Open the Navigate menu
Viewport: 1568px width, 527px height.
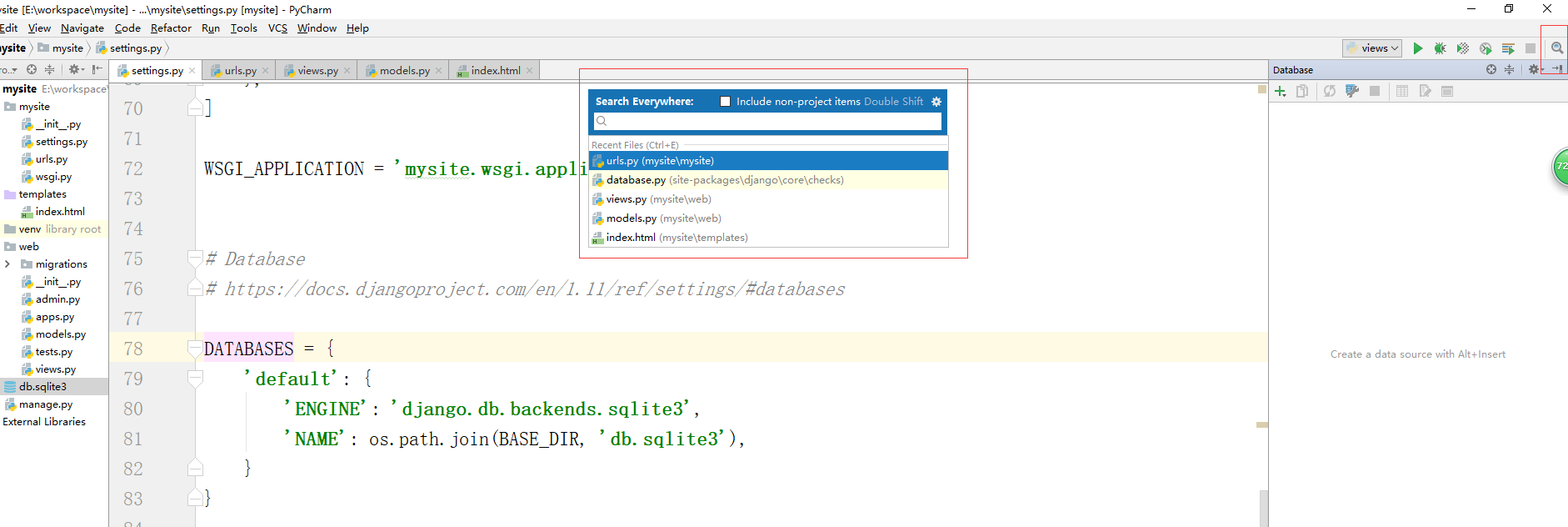82,28
